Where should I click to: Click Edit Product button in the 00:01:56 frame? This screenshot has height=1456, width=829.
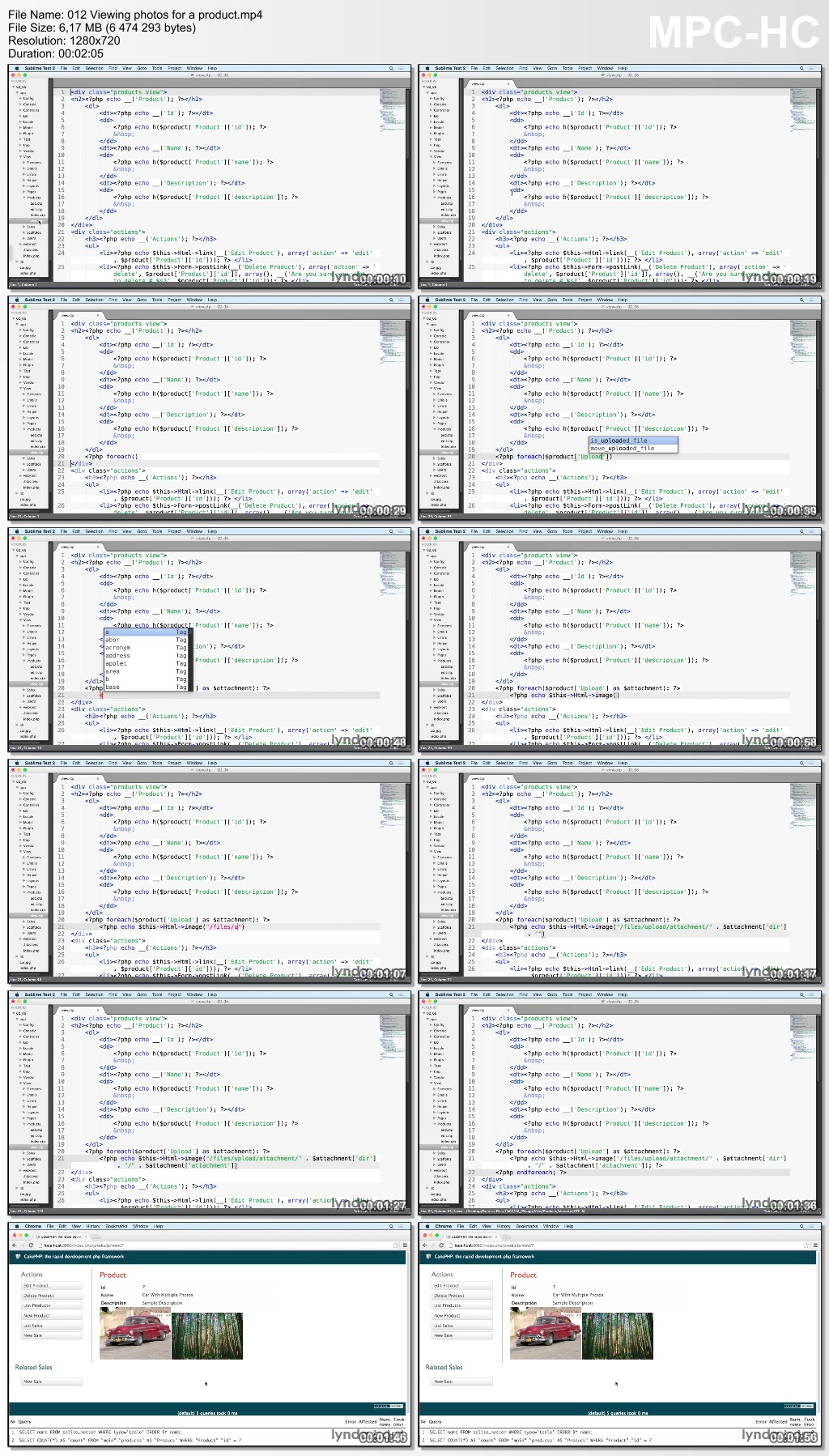coord(462,1285)
